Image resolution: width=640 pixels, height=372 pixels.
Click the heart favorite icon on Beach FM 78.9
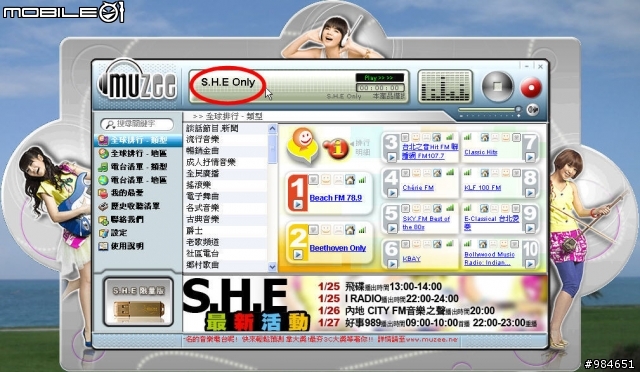pos(313,179)
